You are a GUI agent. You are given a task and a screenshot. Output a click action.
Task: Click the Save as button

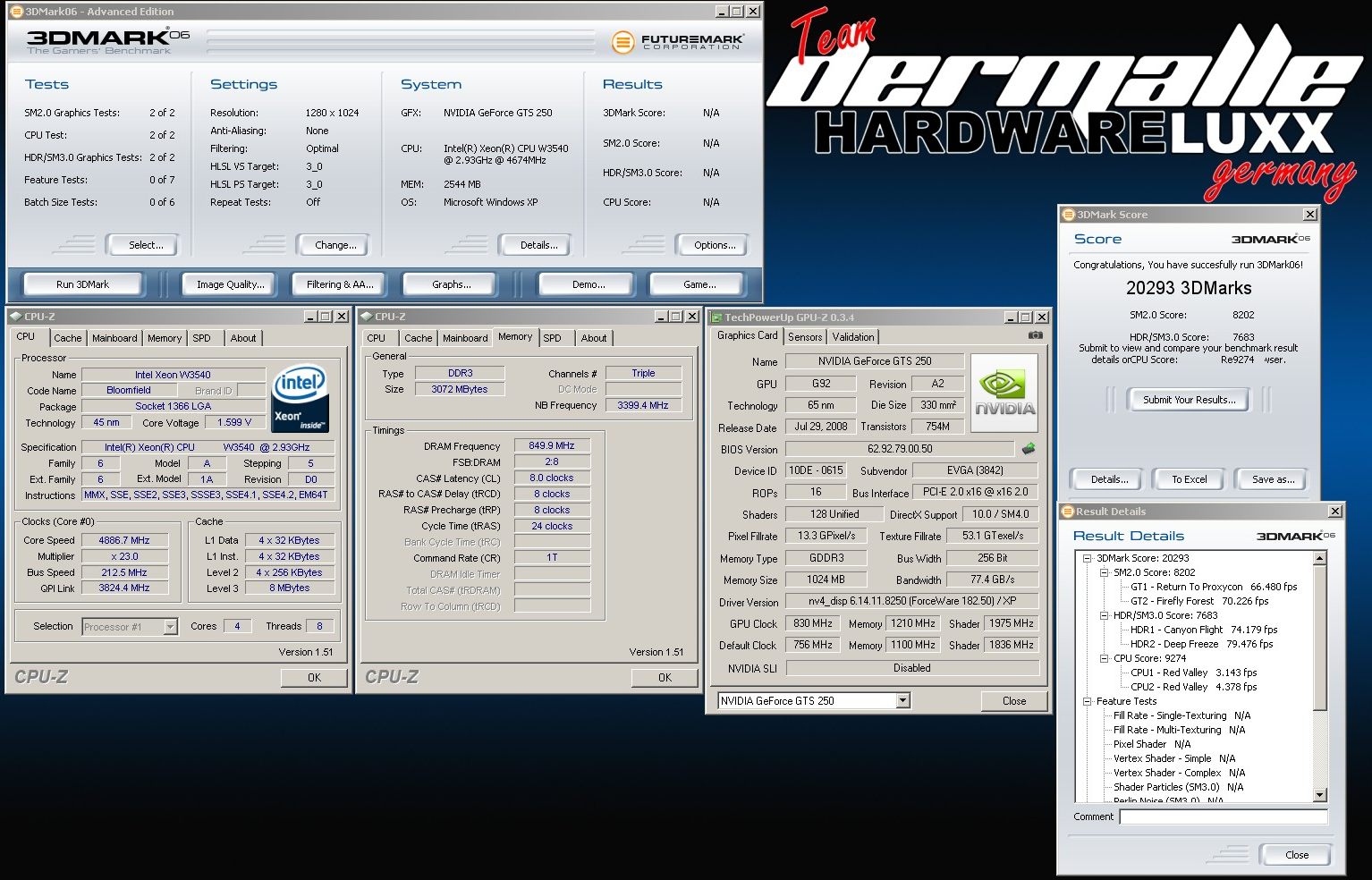1273,479
